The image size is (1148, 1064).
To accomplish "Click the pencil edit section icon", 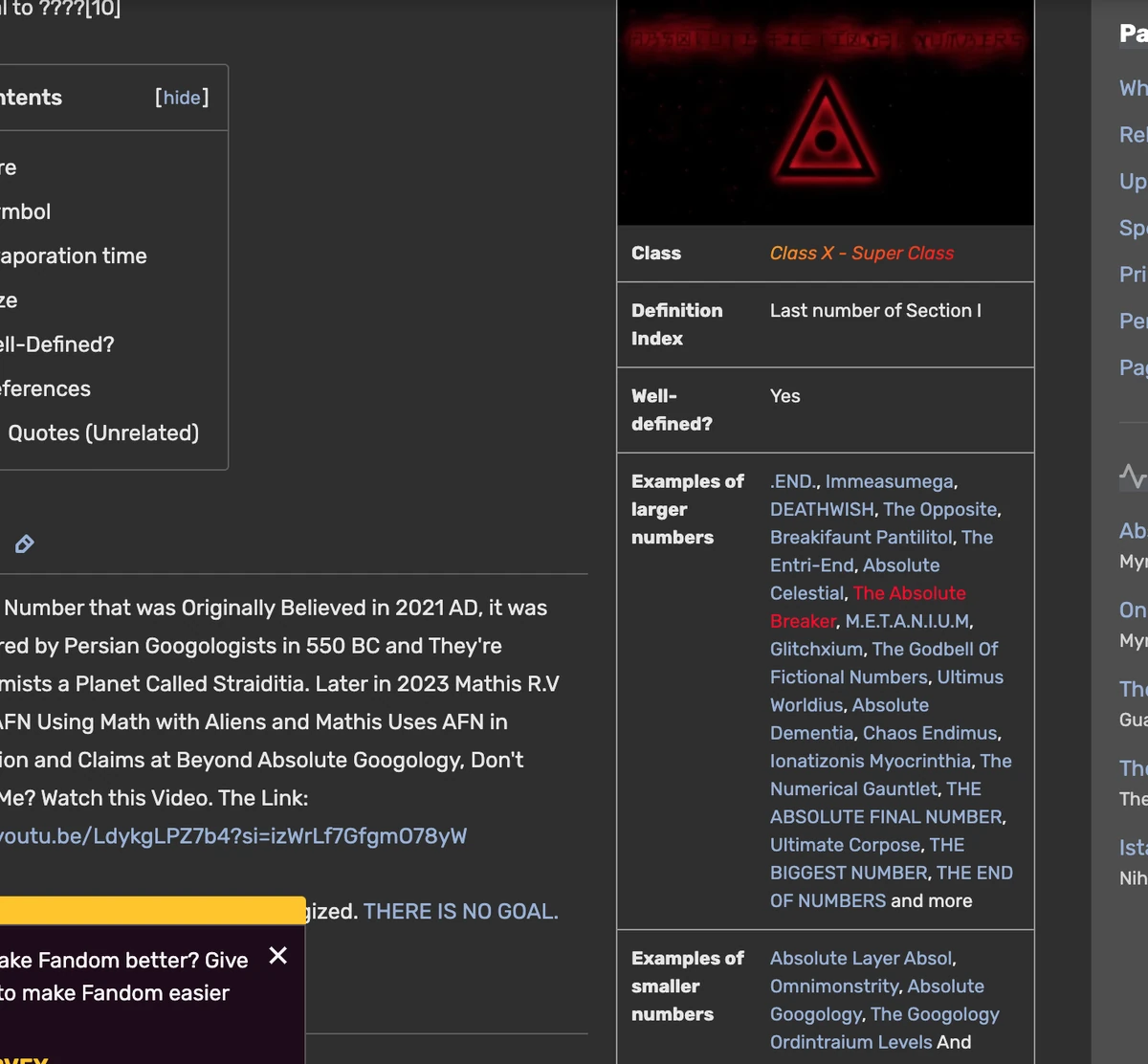I will [x=25, y=544].
